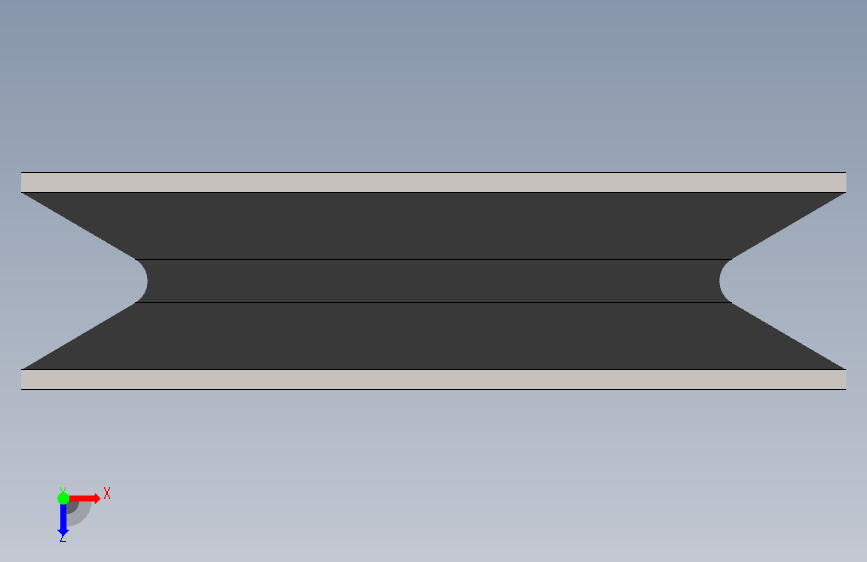Click the red X axis arrow
The image size is (867, 562).
pos(84,498)
